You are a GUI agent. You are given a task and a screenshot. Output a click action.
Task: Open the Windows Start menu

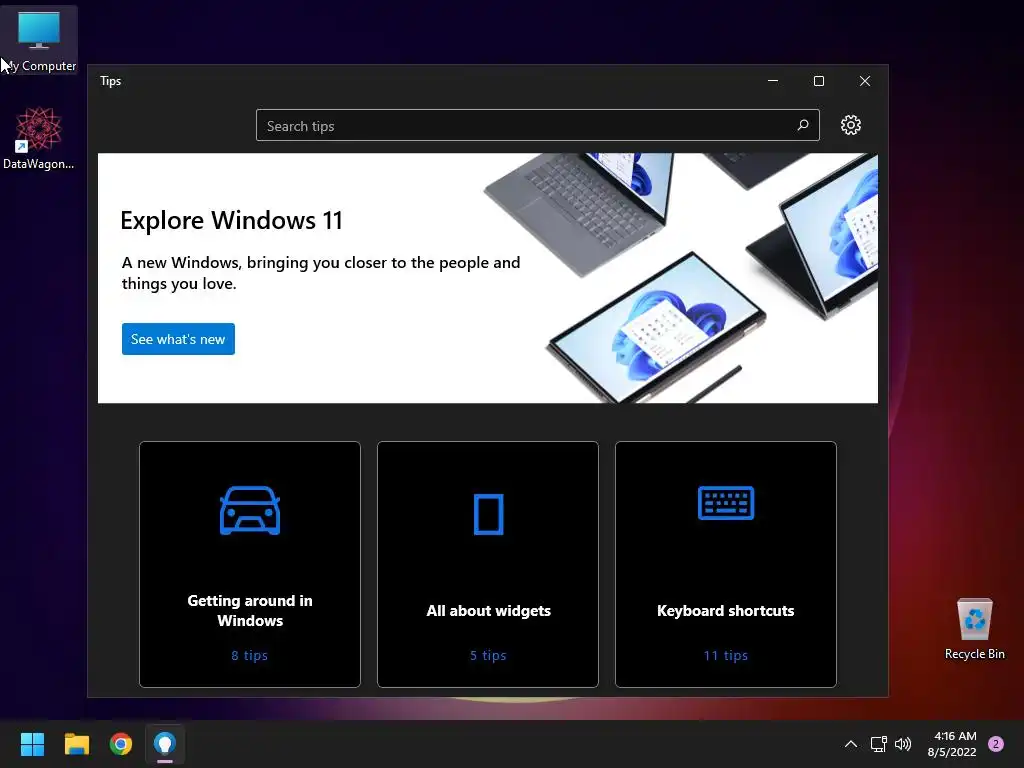click(32, 744)
